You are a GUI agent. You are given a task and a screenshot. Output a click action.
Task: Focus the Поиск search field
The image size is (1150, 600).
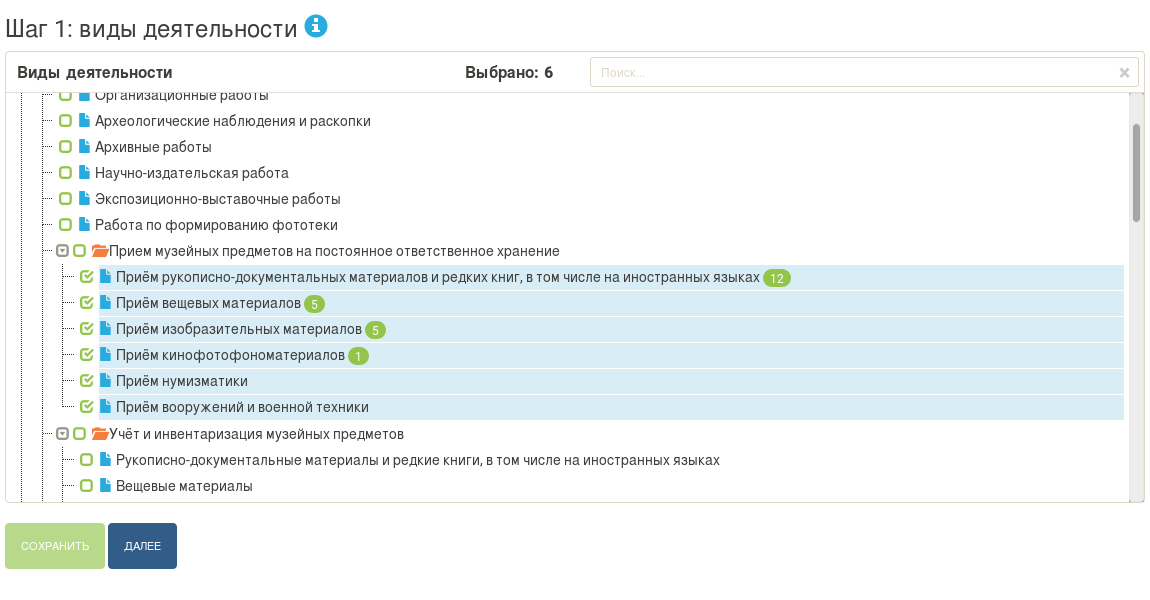pyautogui.click(x=850, y=73)
